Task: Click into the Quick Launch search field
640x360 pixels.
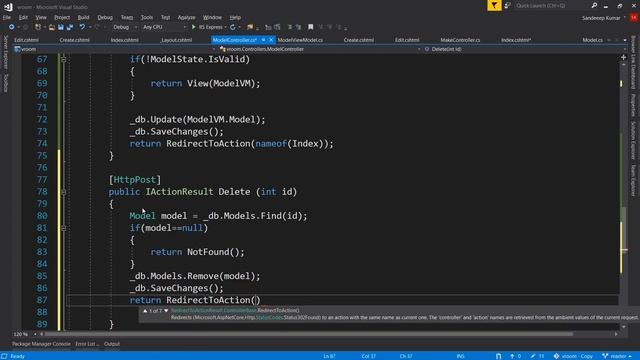Action: [x=551, y=5]
